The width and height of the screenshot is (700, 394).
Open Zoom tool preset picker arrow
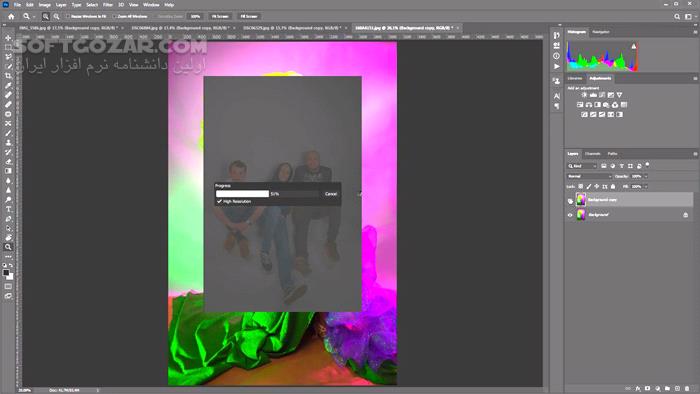[33, 17]
